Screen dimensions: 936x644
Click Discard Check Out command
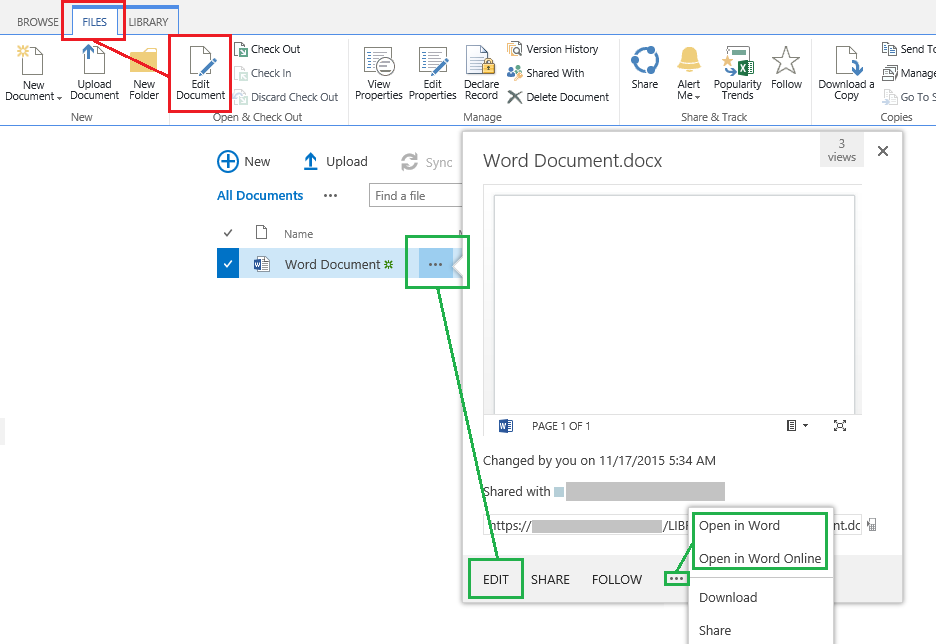point(286,97)
